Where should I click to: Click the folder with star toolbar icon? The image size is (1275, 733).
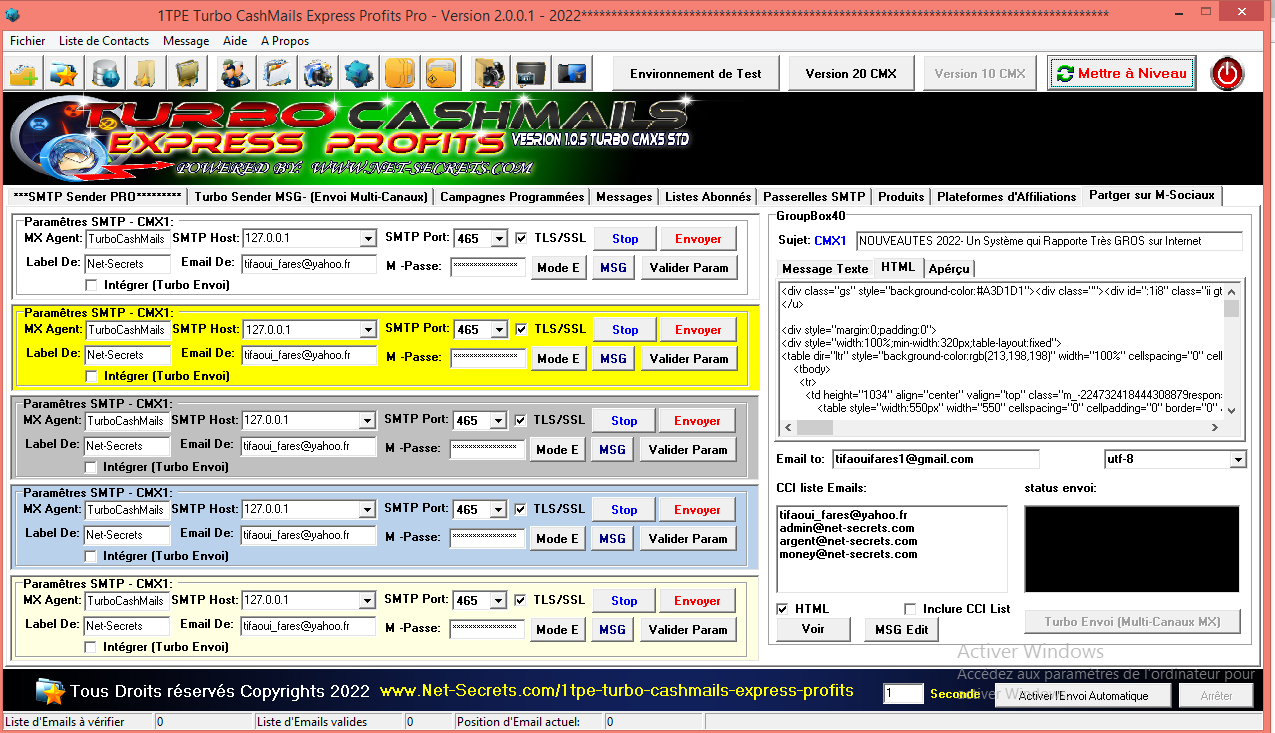[x=64, y=73]
